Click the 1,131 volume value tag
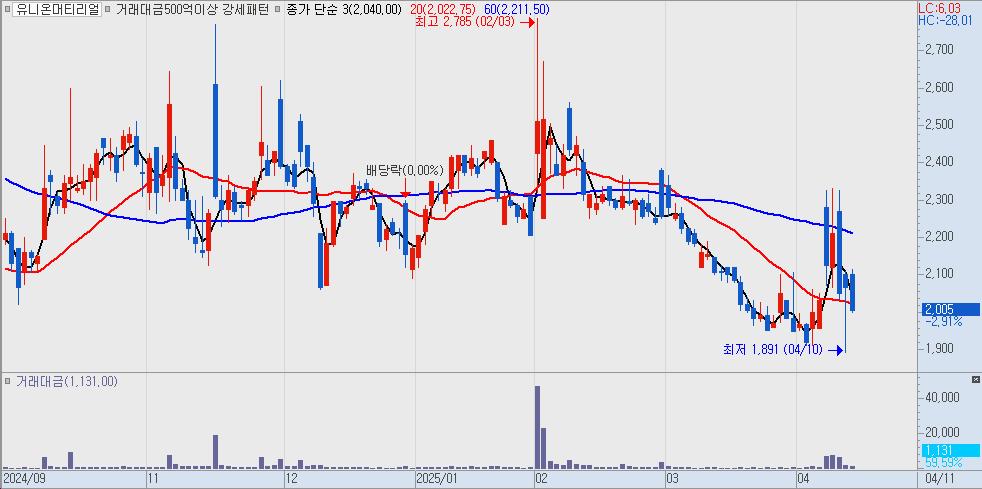The height and width of the screenshot is (489, 982). point(950,450)
